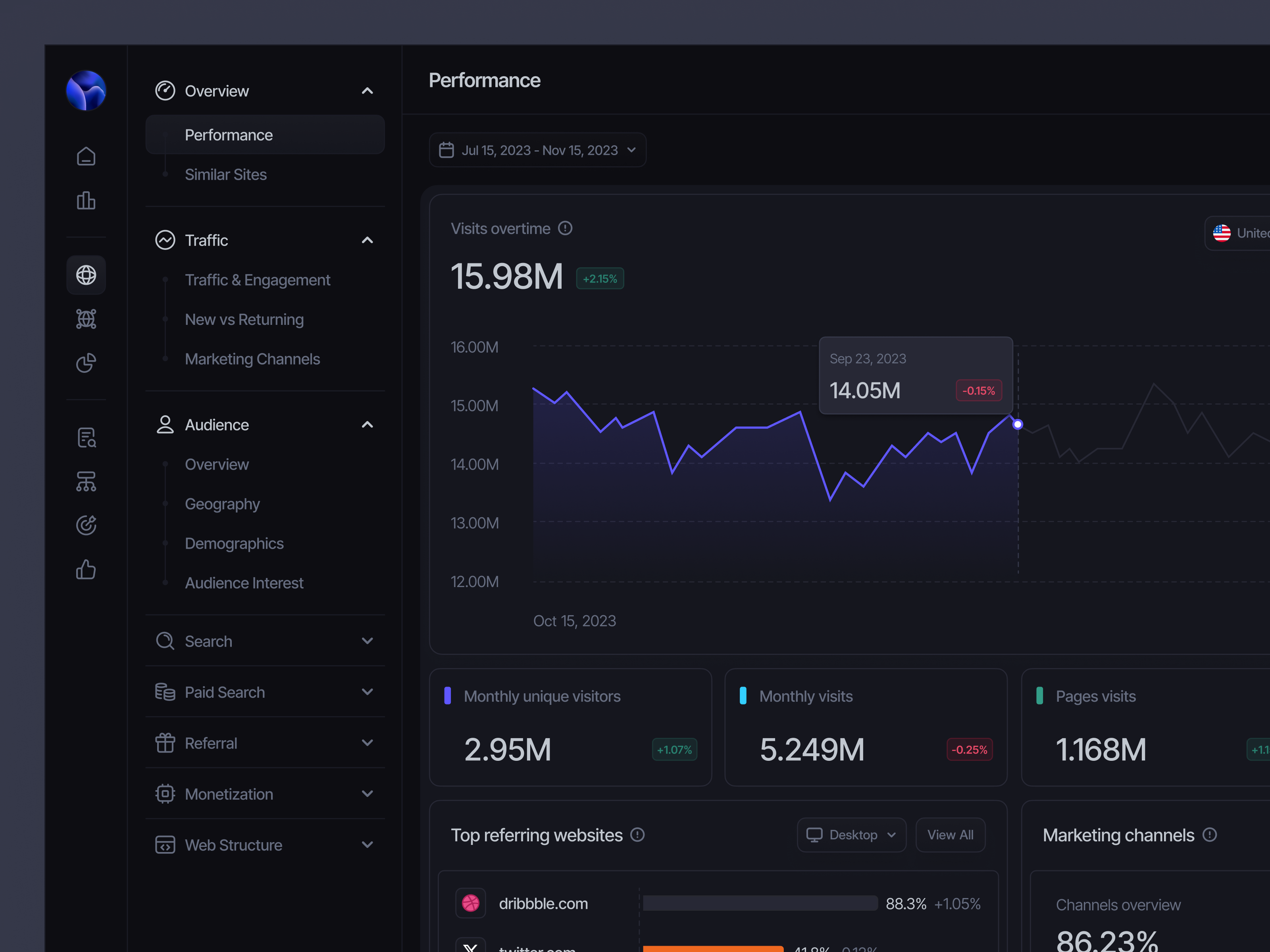Switch to the Similar Sites page

point(226,174)
